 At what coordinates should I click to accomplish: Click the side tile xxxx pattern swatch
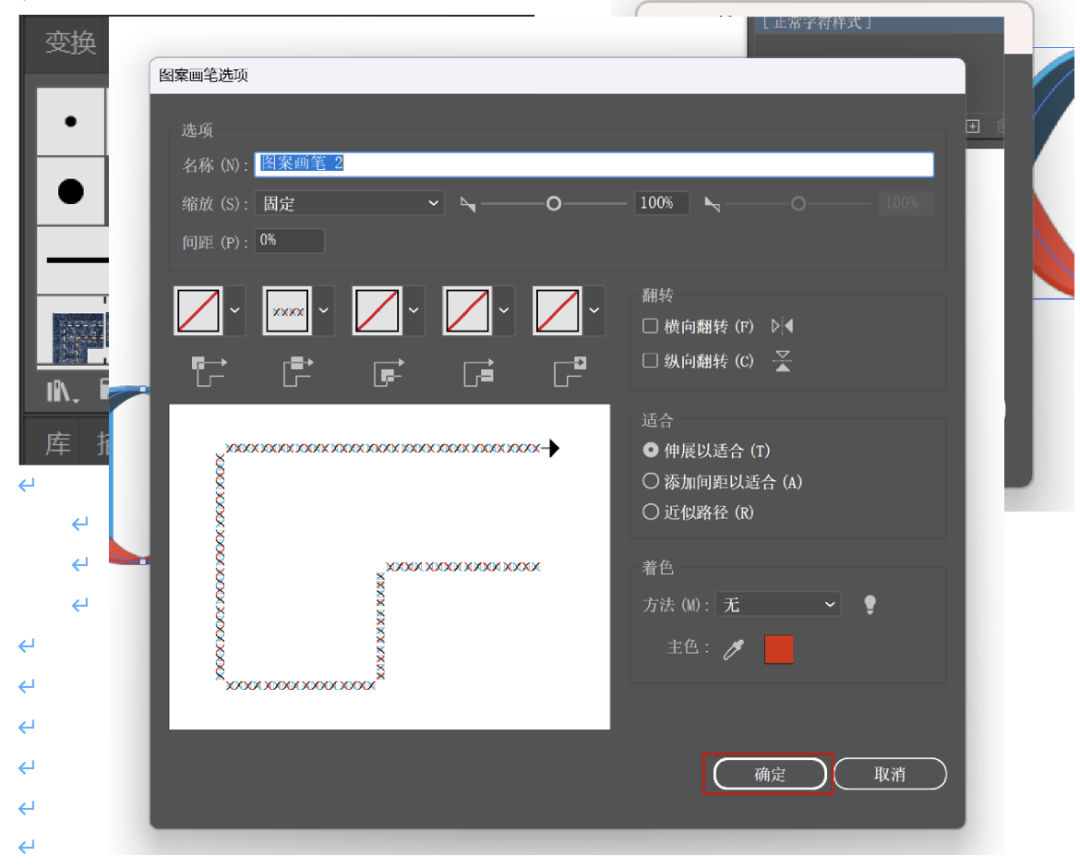pyautogui.click(x=288, y=311)
